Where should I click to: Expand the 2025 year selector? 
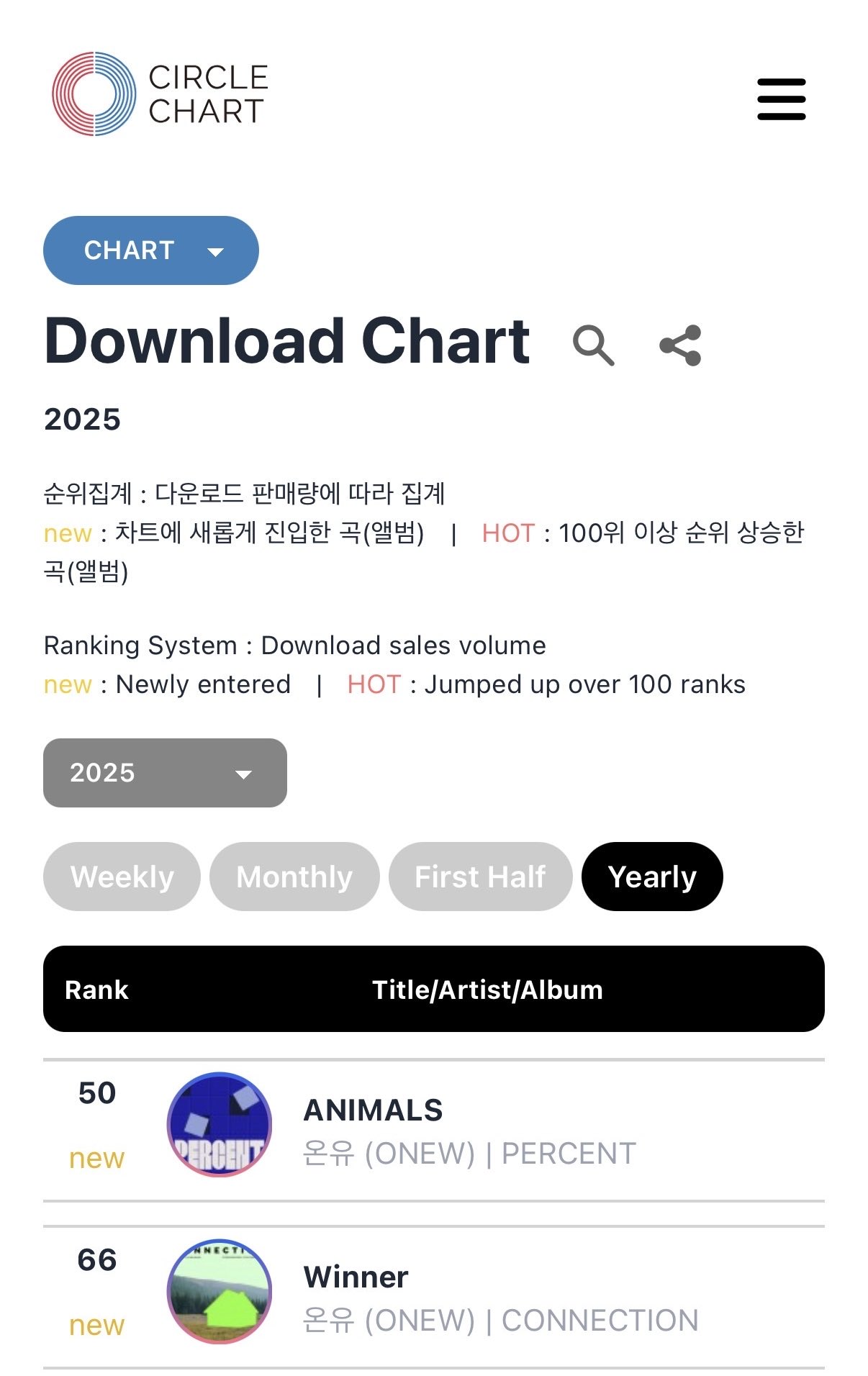coord(165,773)
